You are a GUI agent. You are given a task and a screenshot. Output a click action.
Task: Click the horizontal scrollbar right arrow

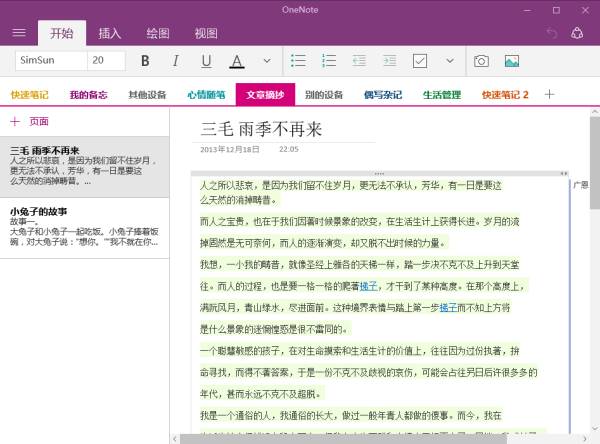[x=585, y=439]
